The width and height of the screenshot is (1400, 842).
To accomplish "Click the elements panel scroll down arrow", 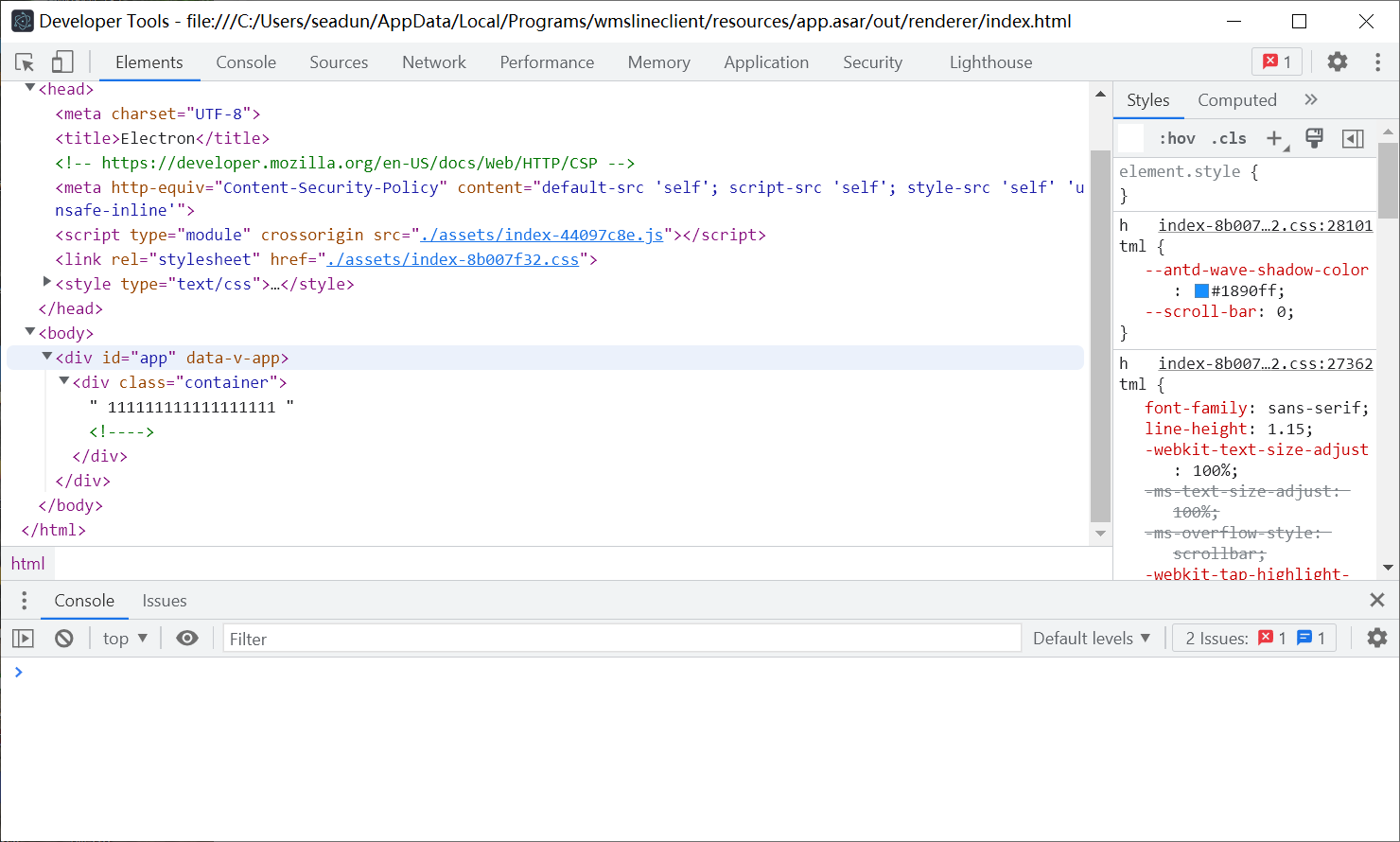I will click(x=1100, y=534).
